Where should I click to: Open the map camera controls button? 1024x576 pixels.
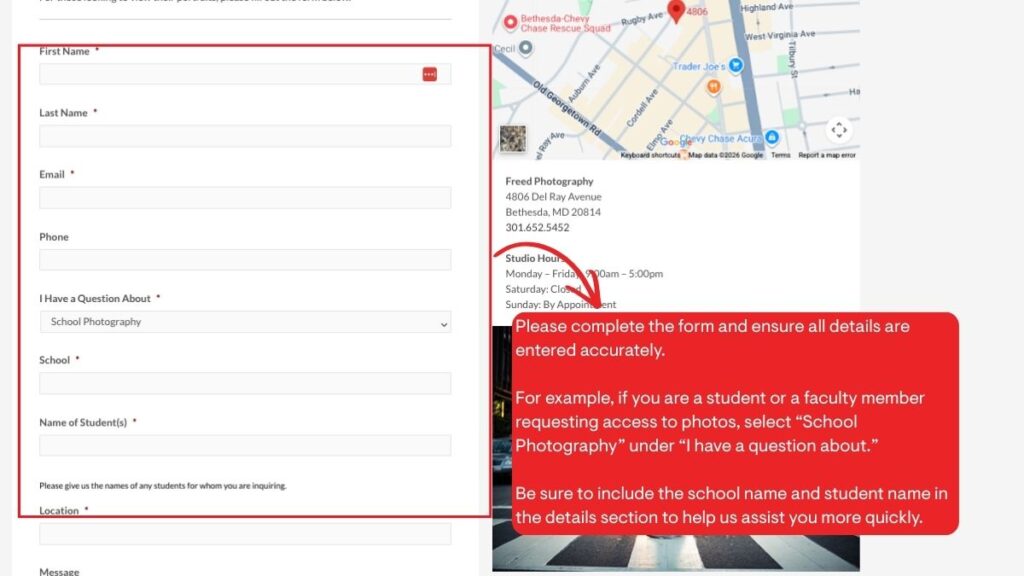838,130
